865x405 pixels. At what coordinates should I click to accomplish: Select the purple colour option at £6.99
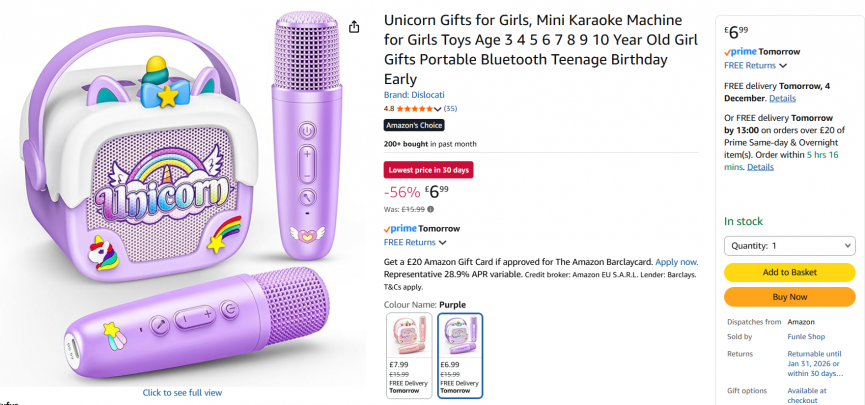(x=460, y=355)
